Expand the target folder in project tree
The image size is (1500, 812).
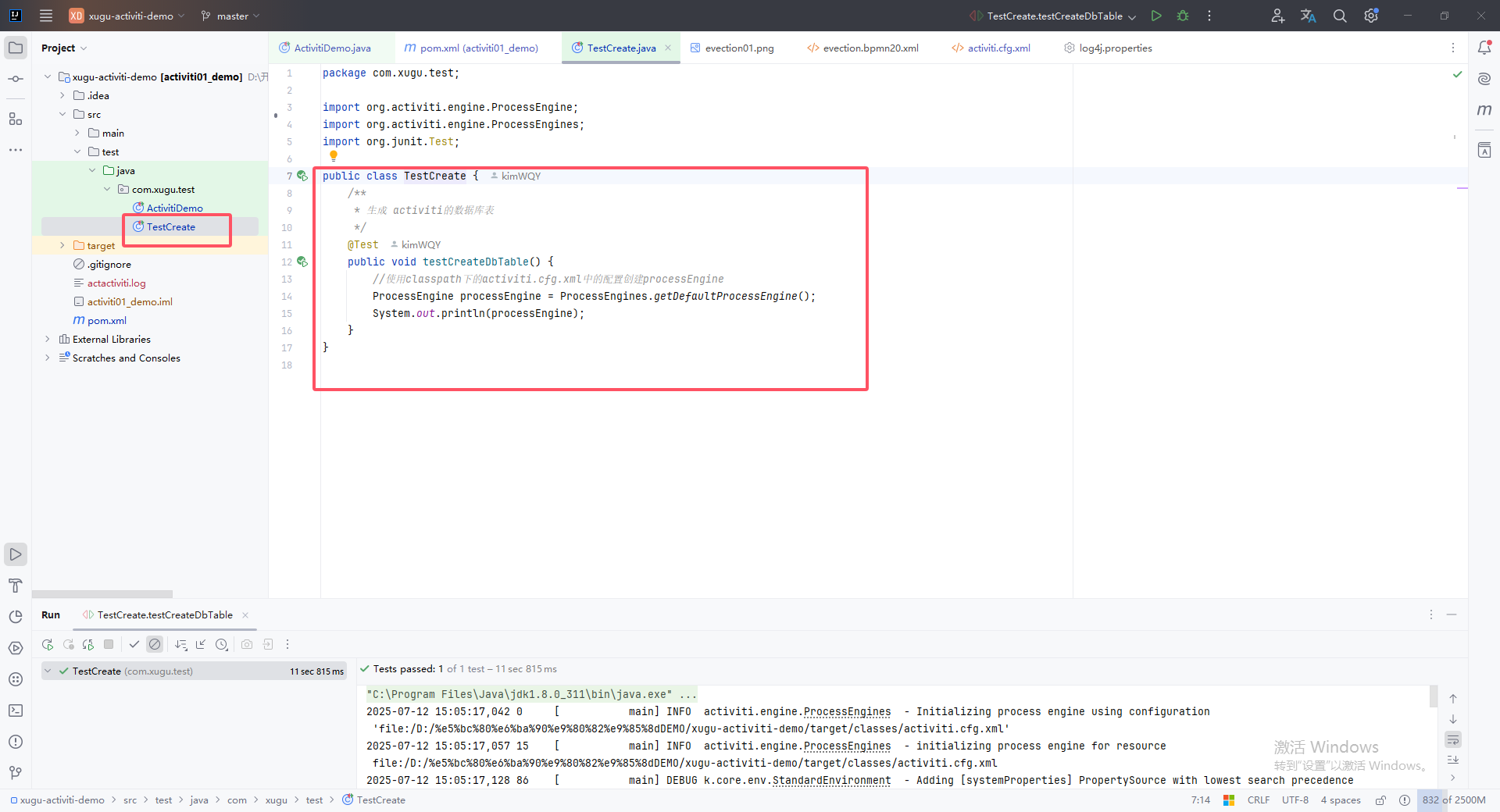[x=62, y=246]
